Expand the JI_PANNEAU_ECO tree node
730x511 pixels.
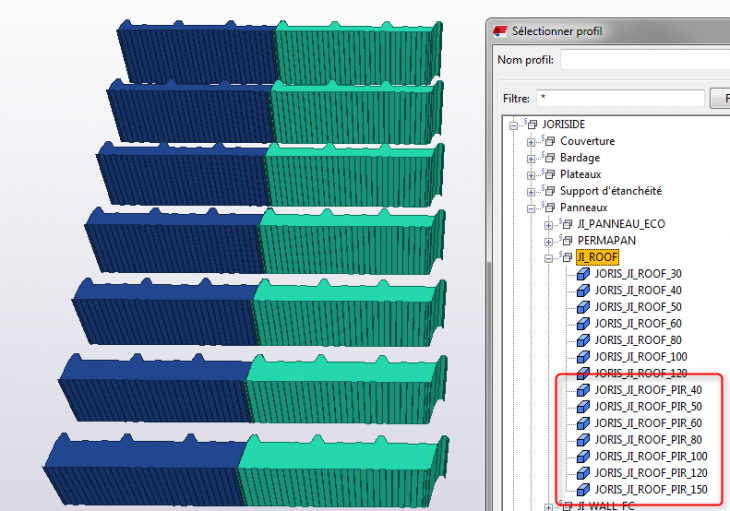(549, 225)
